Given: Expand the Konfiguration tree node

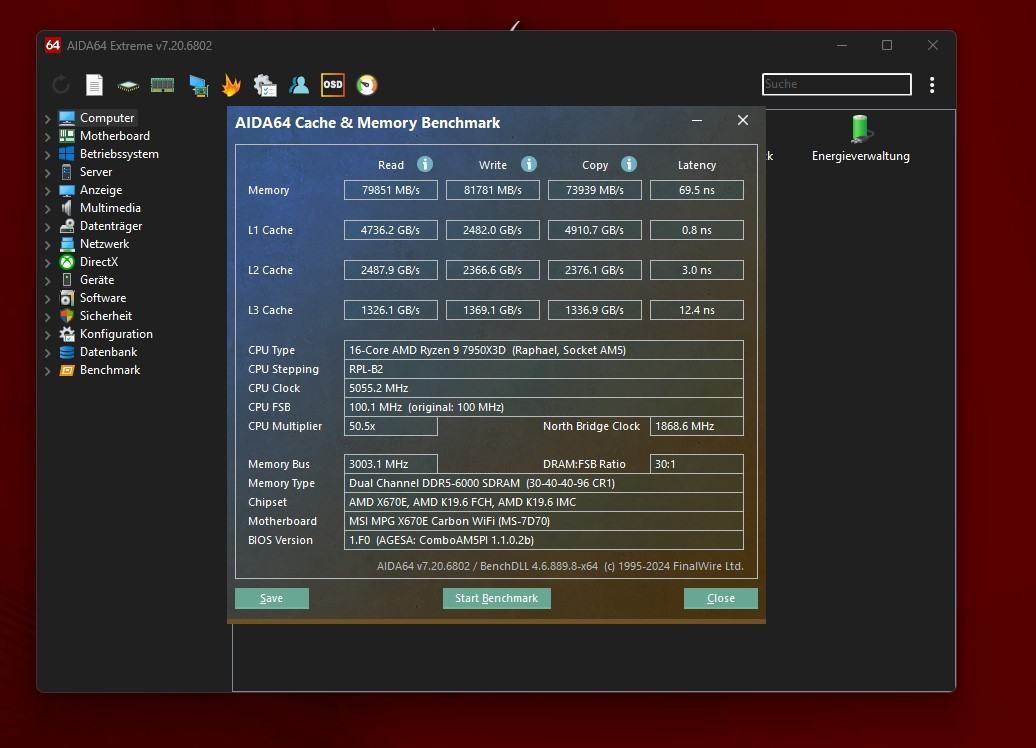Looking at the screenshot, I should tap(48, 335).
